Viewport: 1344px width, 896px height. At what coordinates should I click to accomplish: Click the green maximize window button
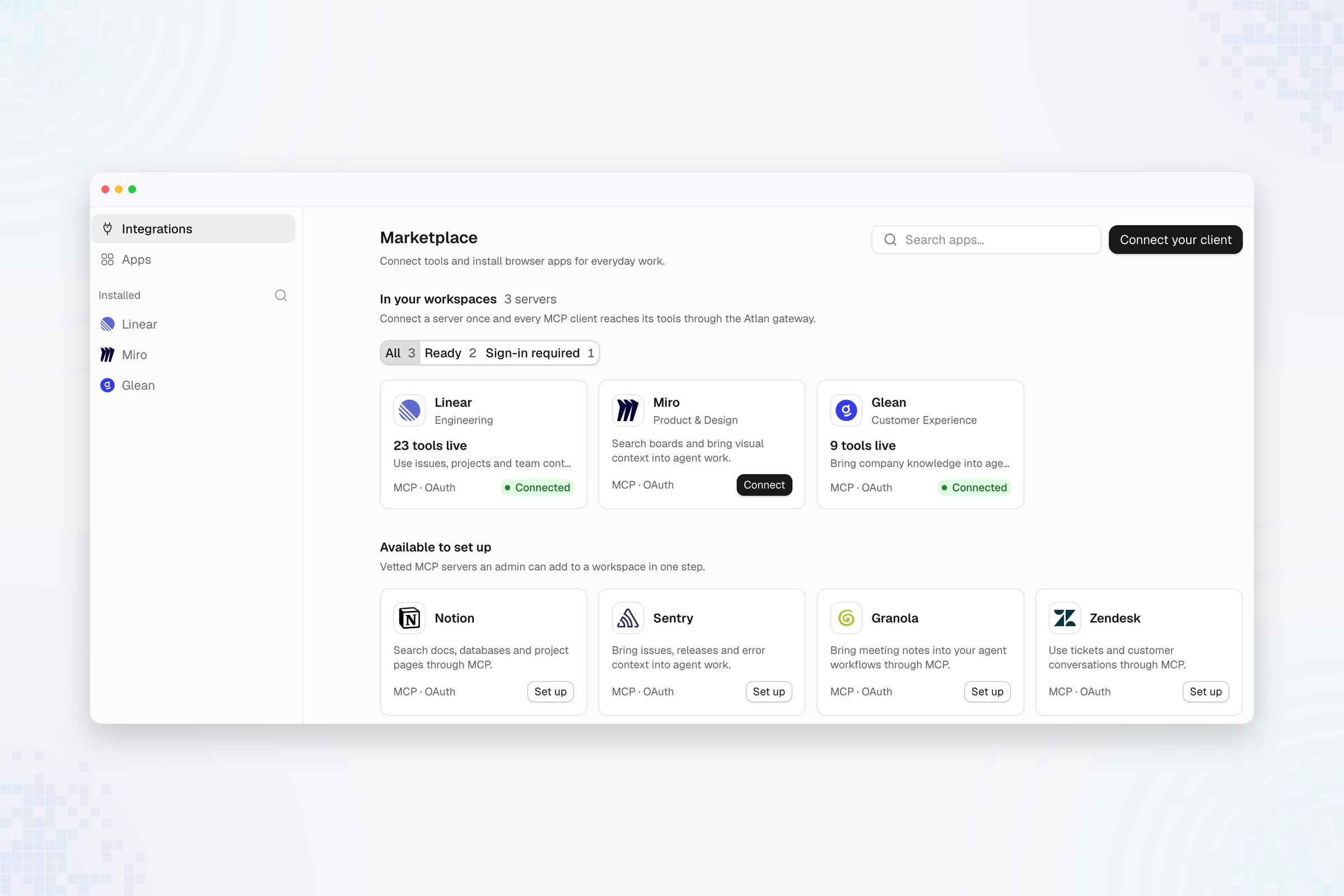coord(132,189)
